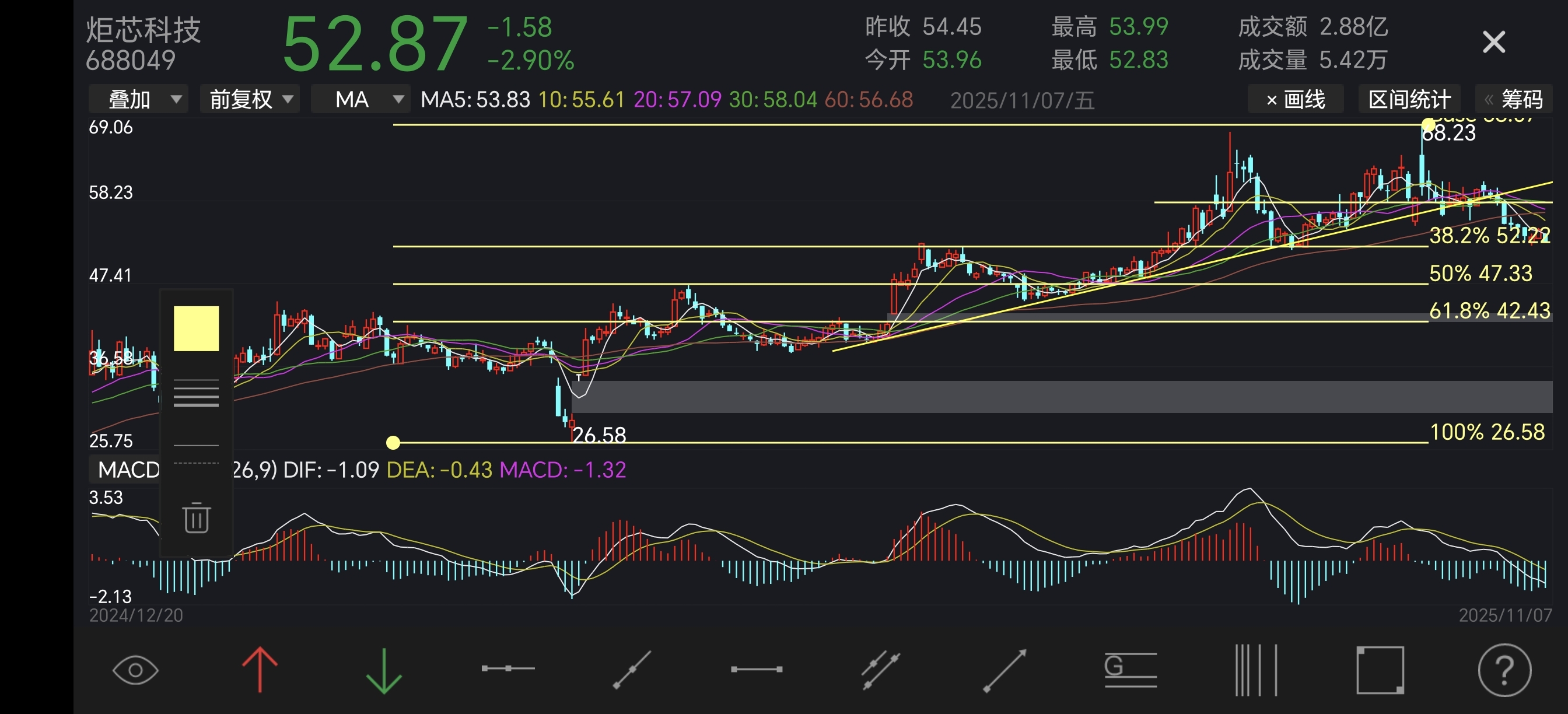Choose the arrow line drawing tool

(1005, 670)
